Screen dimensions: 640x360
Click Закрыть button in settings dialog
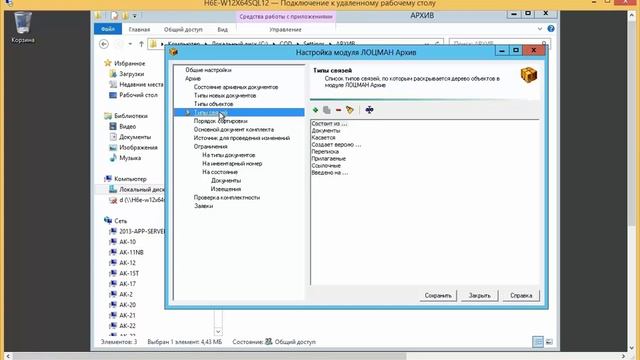[480, 296]
